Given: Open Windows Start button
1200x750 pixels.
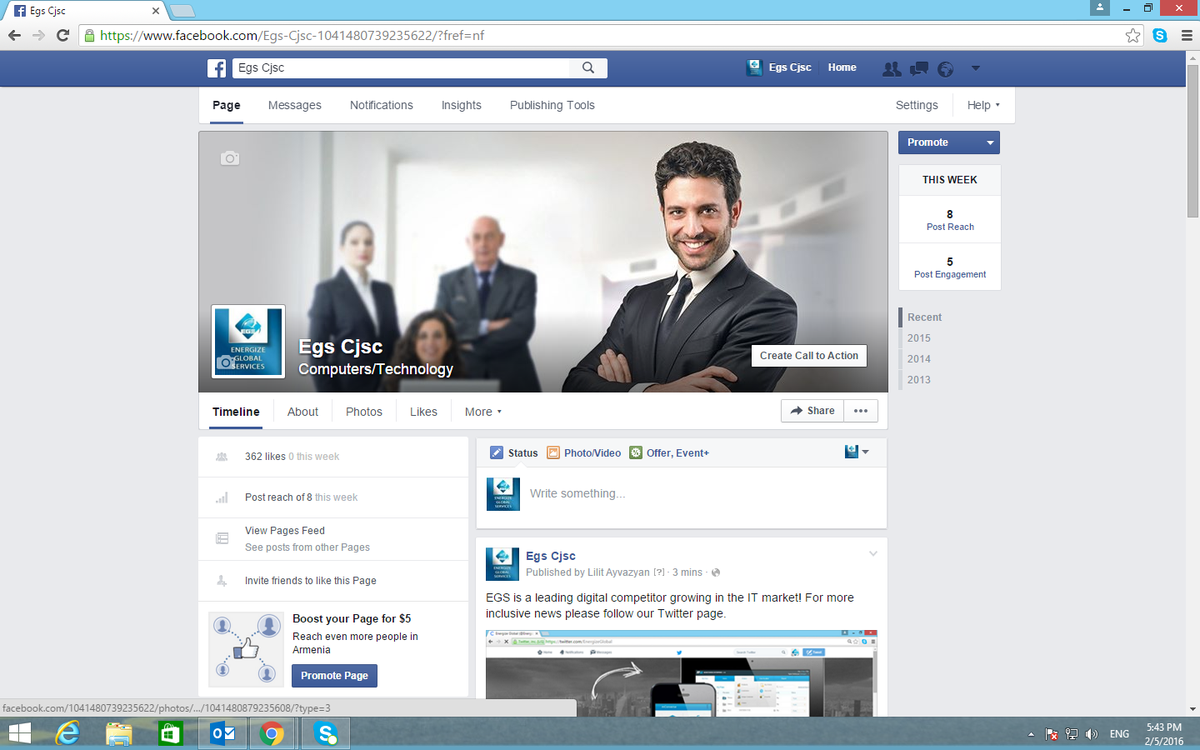Looking at the screenshot, I should pyautogui.click(x=19, y=734).
